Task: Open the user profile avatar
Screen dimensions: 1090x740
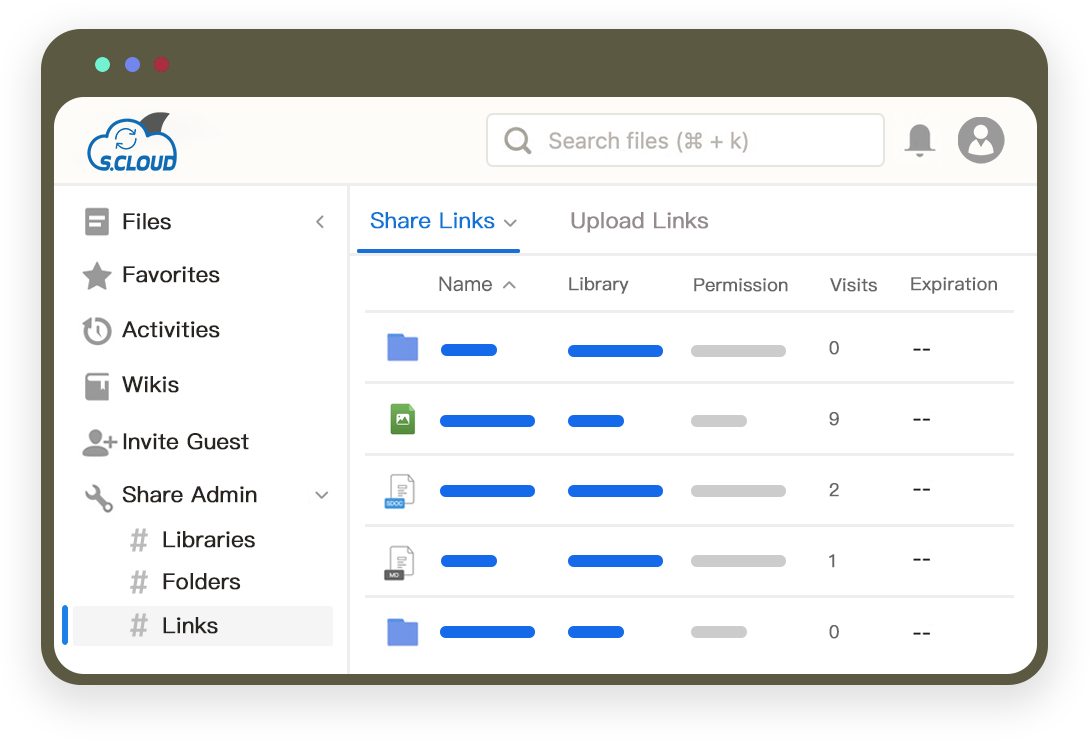Action: pyautogui.click(x=980, y=140)
